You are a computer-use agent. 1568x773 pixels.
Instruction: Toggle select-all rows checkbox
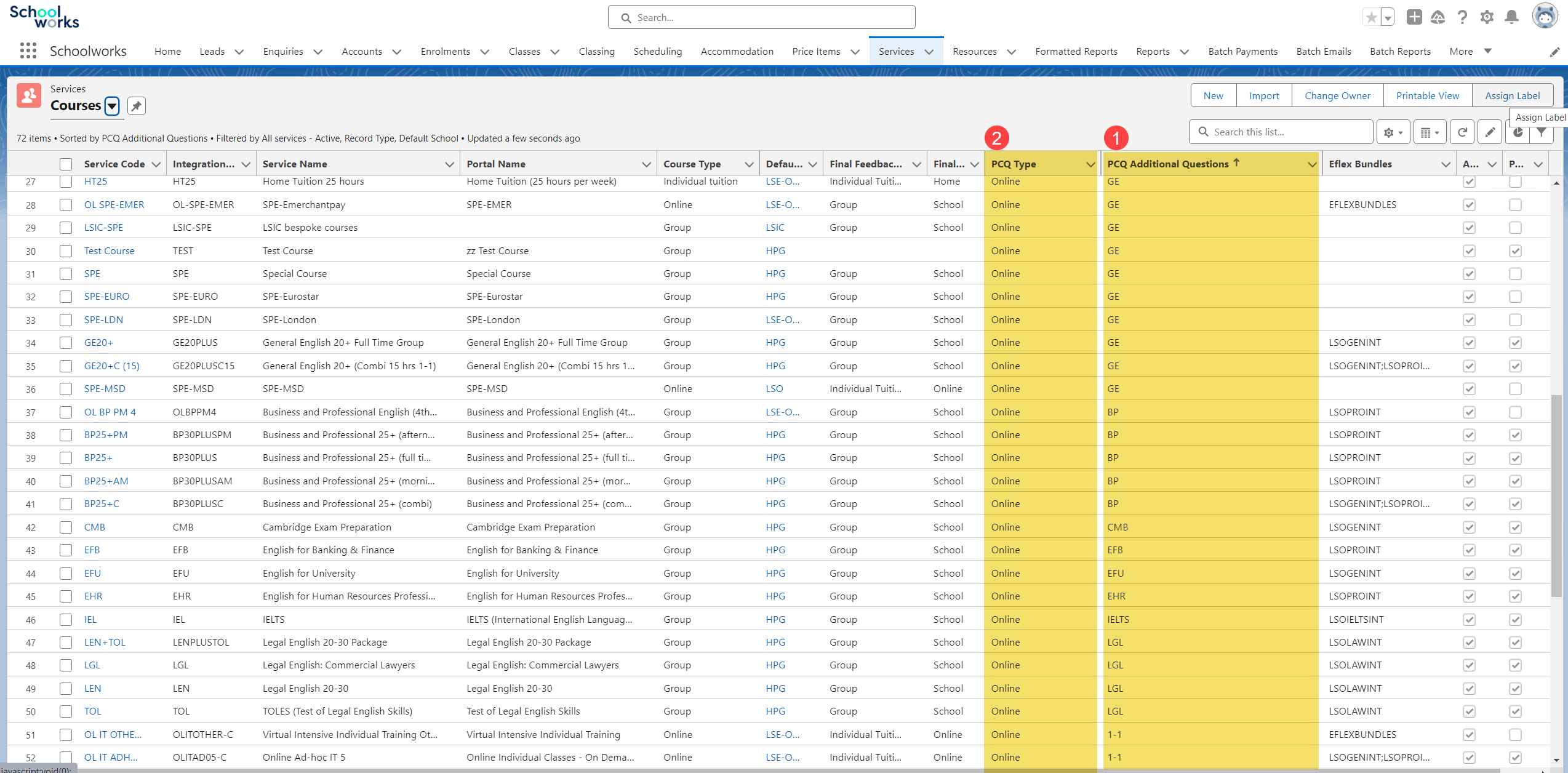[66, 164]
